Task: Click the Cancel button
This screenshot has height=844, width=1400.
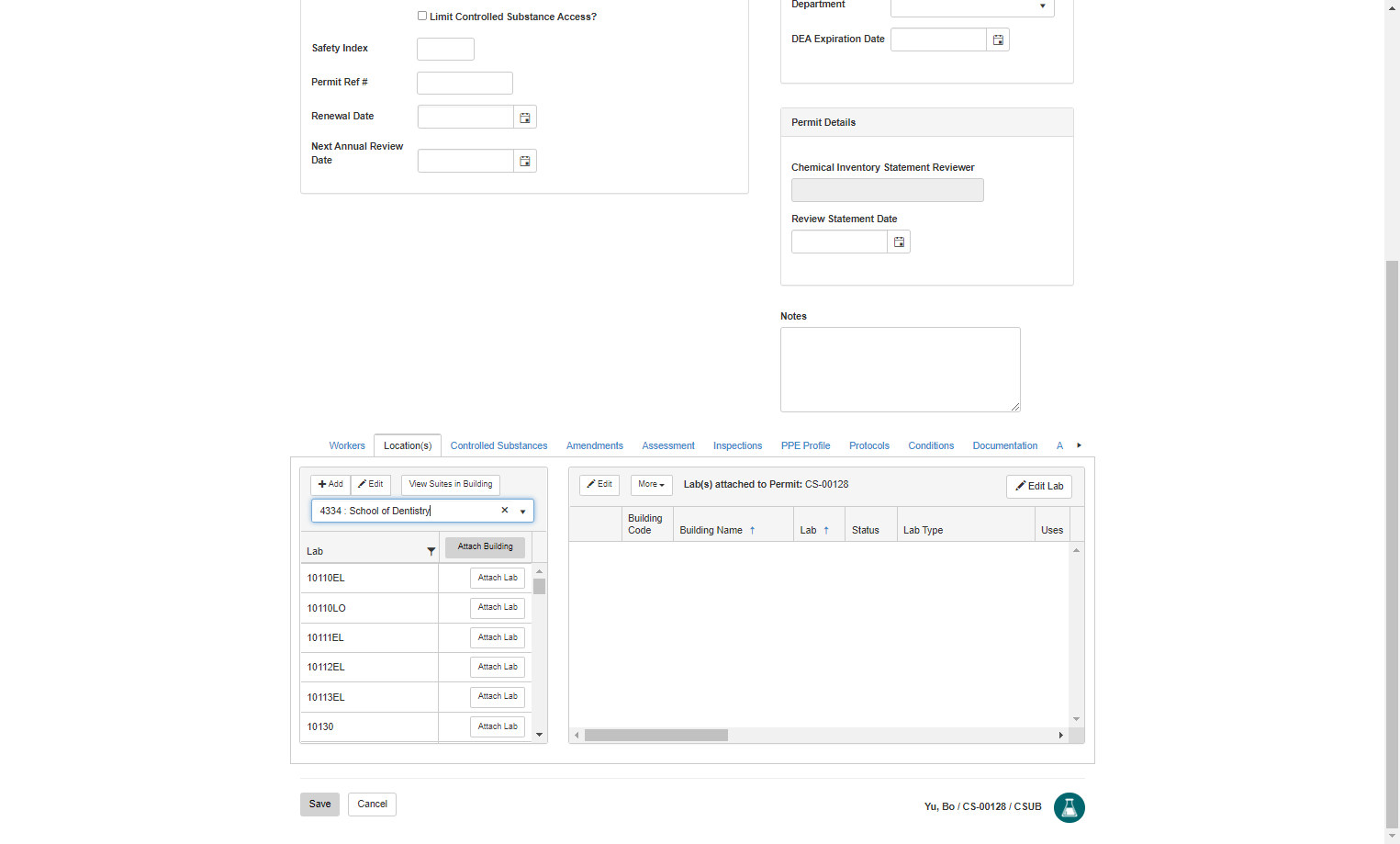Action: (x=372, y=805)
